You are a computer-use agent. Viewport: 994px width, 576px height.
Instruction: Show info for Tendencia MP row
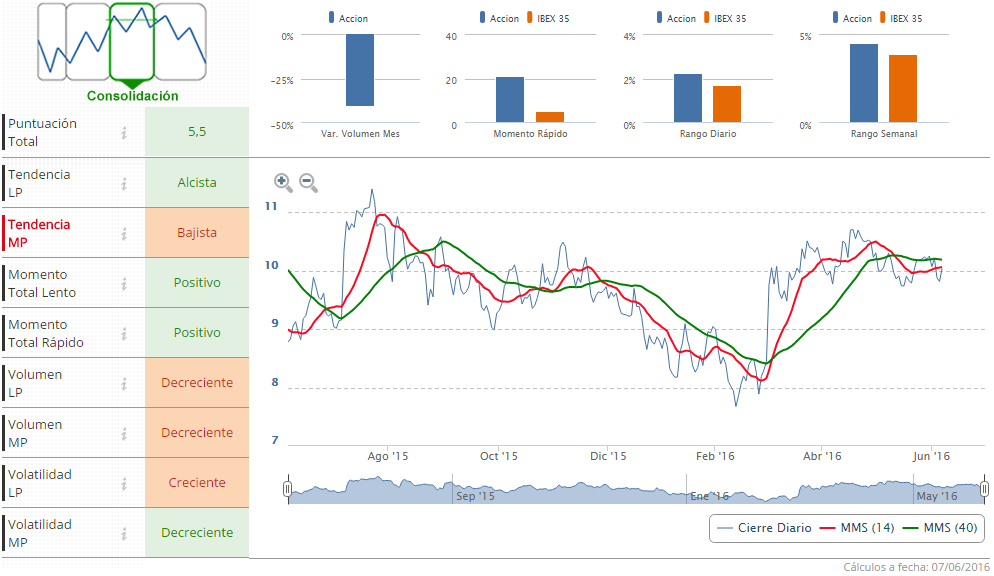(124, 233)
